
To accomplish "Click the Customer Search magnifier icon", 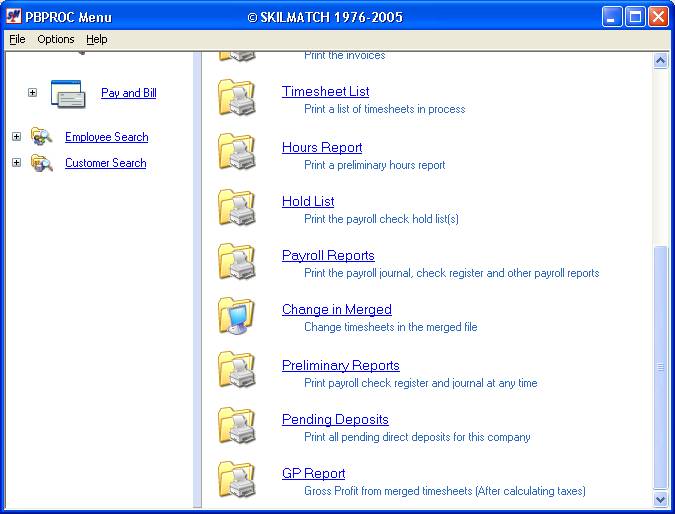I will 41,163.
